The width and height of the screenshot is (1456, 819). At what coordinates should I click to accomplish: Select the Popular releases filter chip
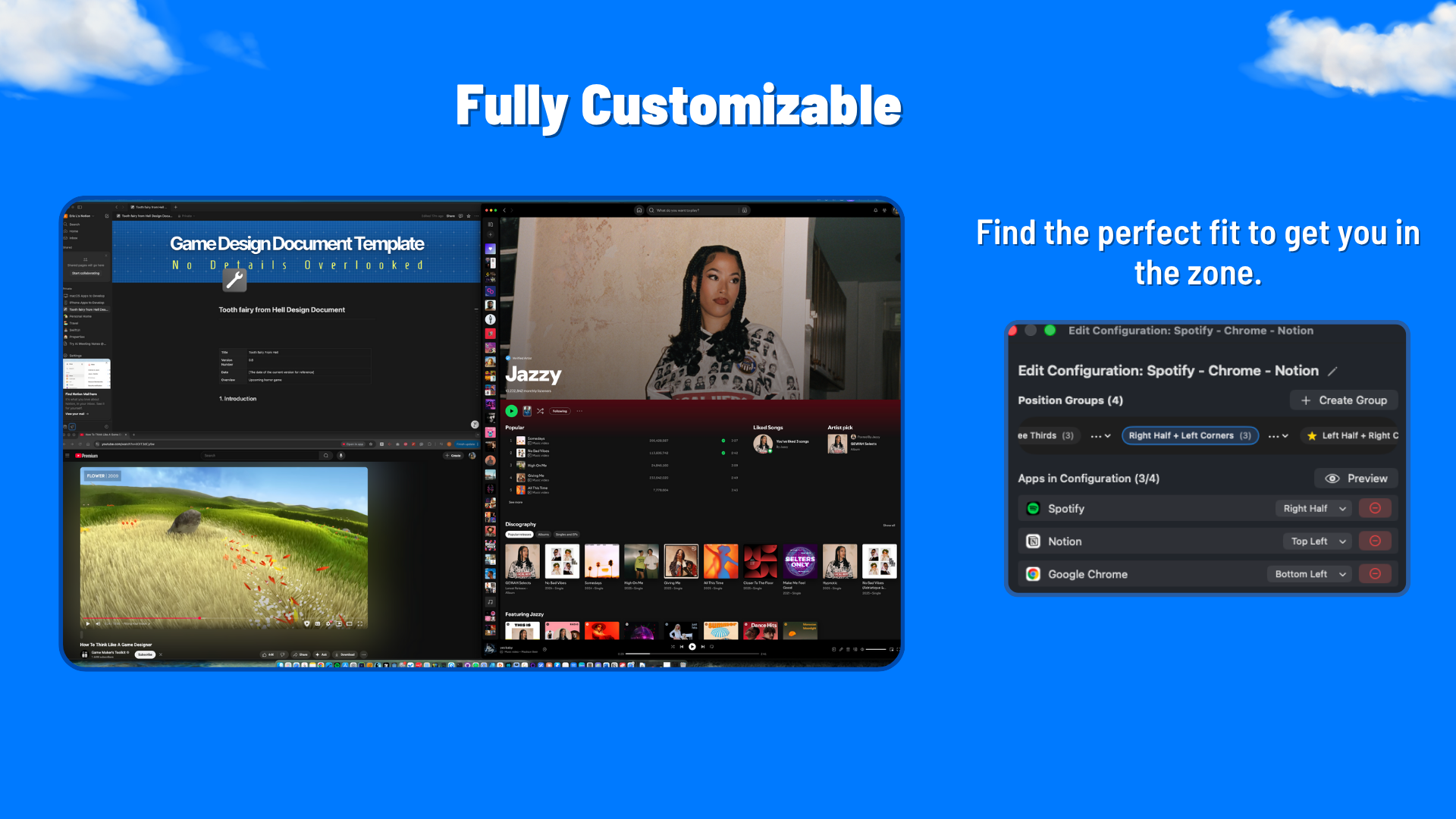pyautogui.click(x=519, y=535)
